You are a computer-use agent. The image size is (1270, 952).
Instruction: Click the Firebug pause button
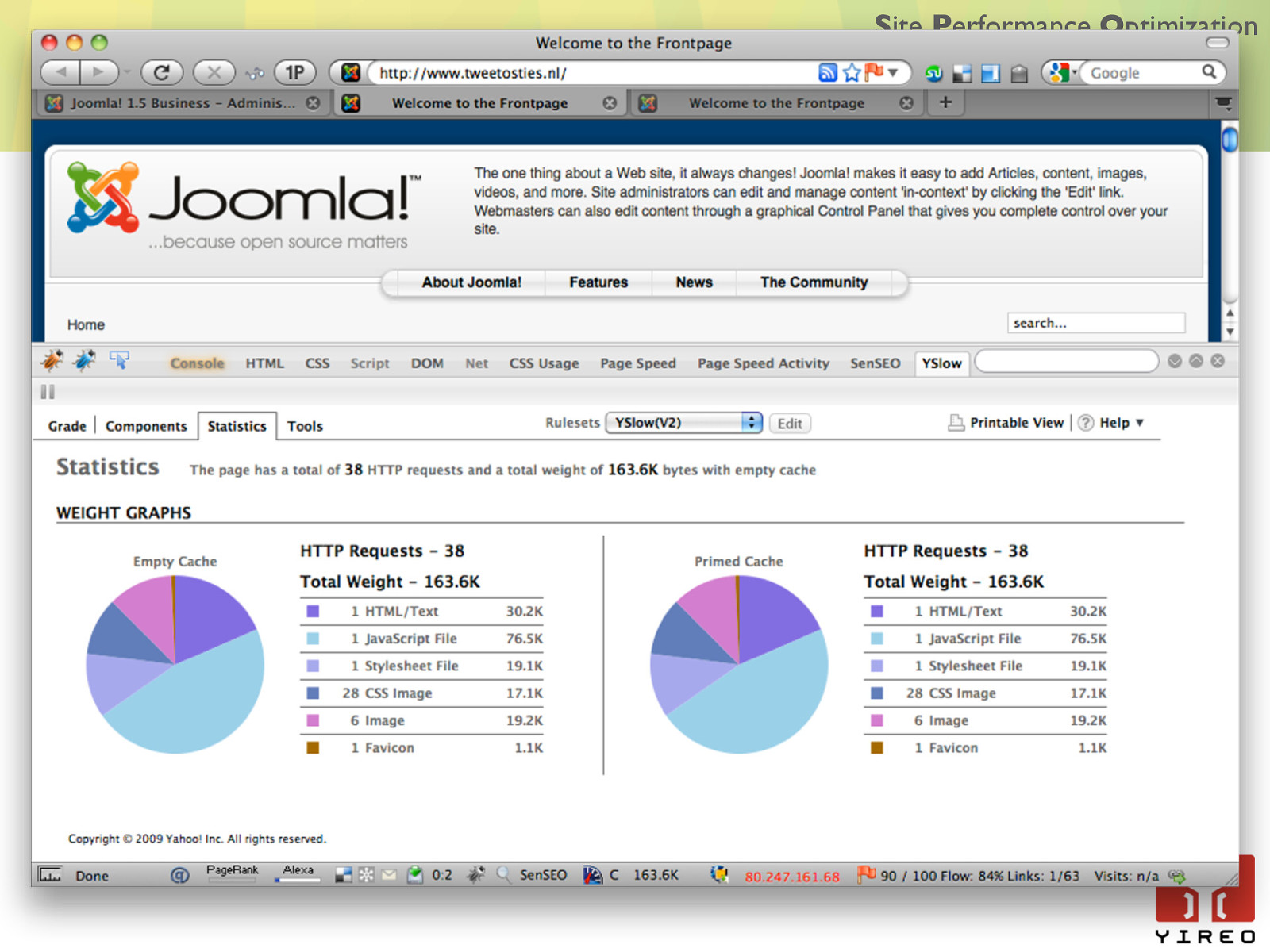48,391
